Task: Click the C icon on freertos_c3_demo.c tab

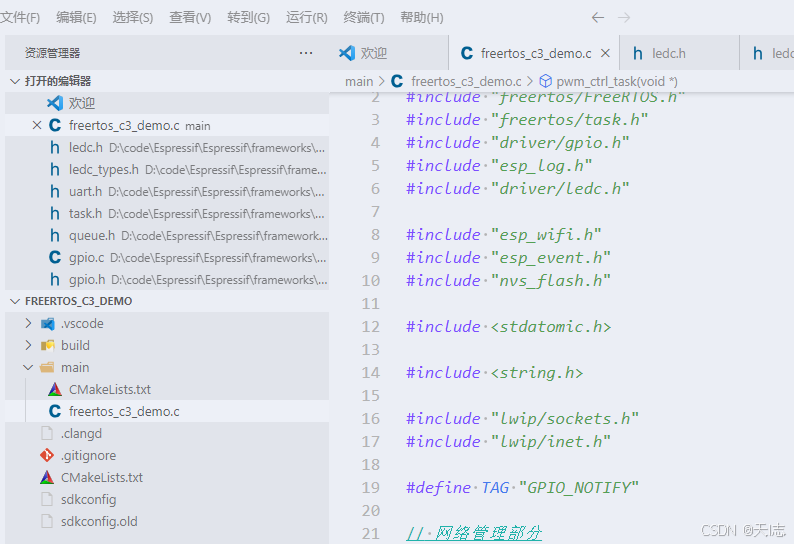Action: click(x=467, y=53)
